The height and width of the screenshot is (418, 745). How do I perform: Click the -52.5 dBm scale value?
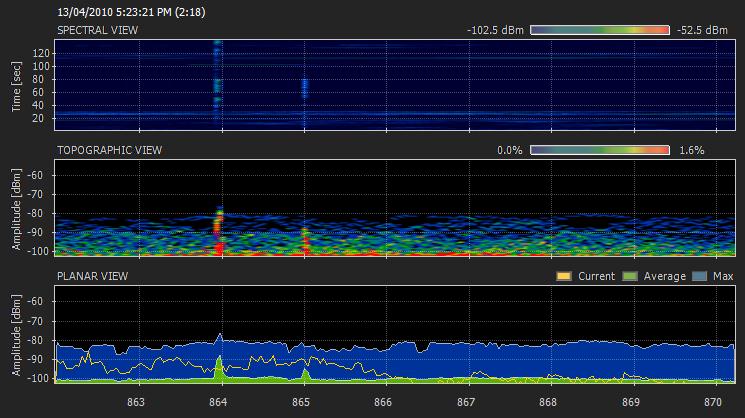[702, 30]
